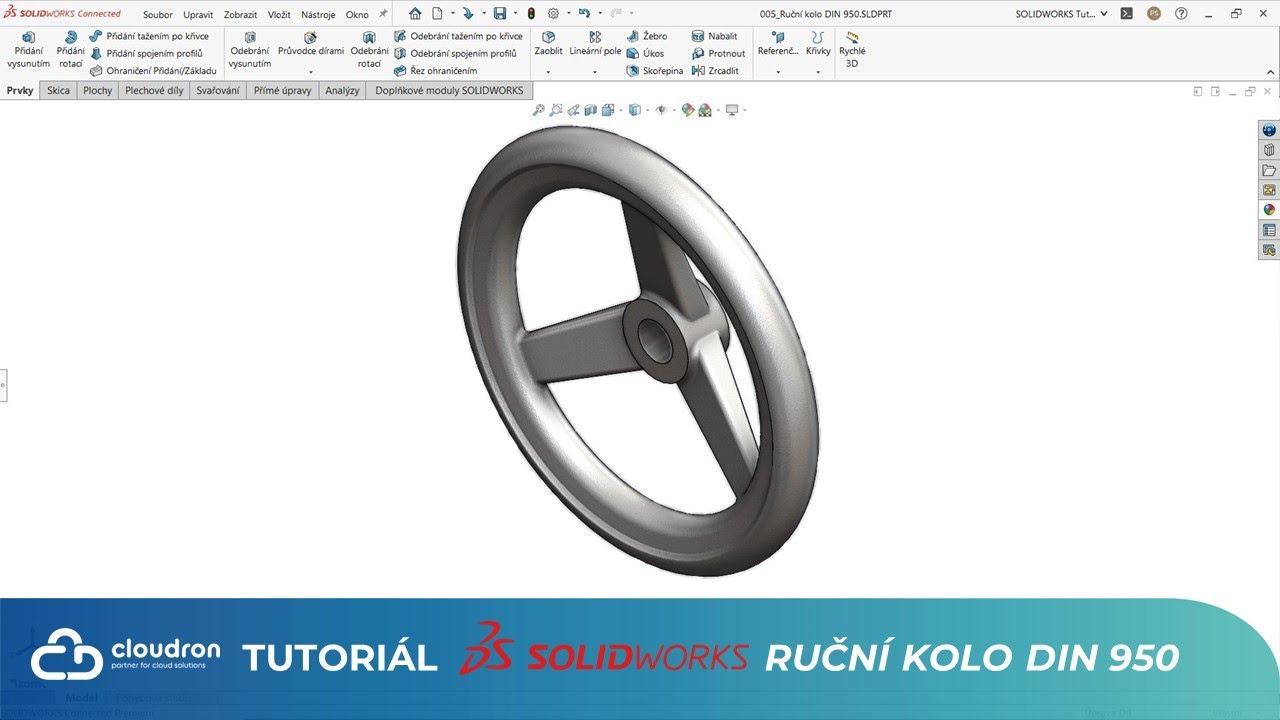
Task: Click Úkos draft tool
Action: pyautogui.click(x=645, y=53)
